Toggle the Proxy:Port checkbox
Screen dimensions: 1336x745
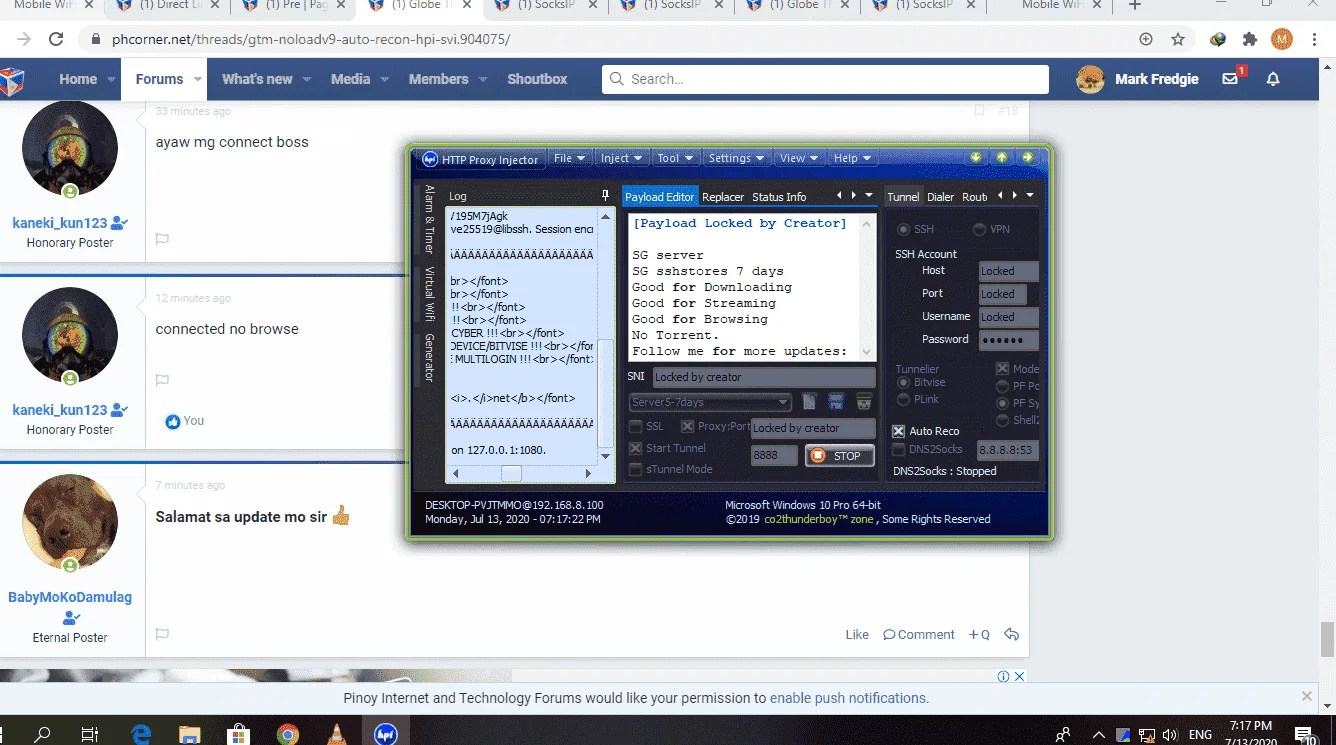coord(688,427)
